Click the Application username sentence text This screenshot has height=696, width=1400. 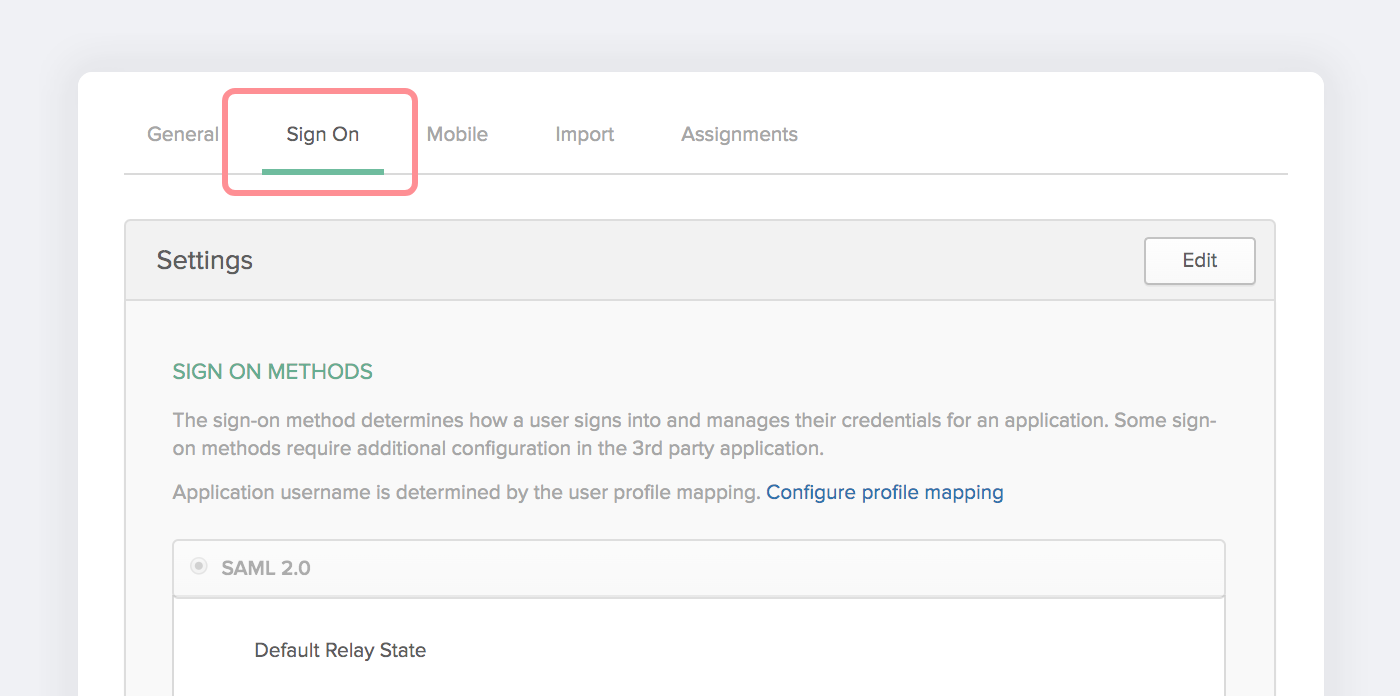pyautogui.click(x=465, y=492)
